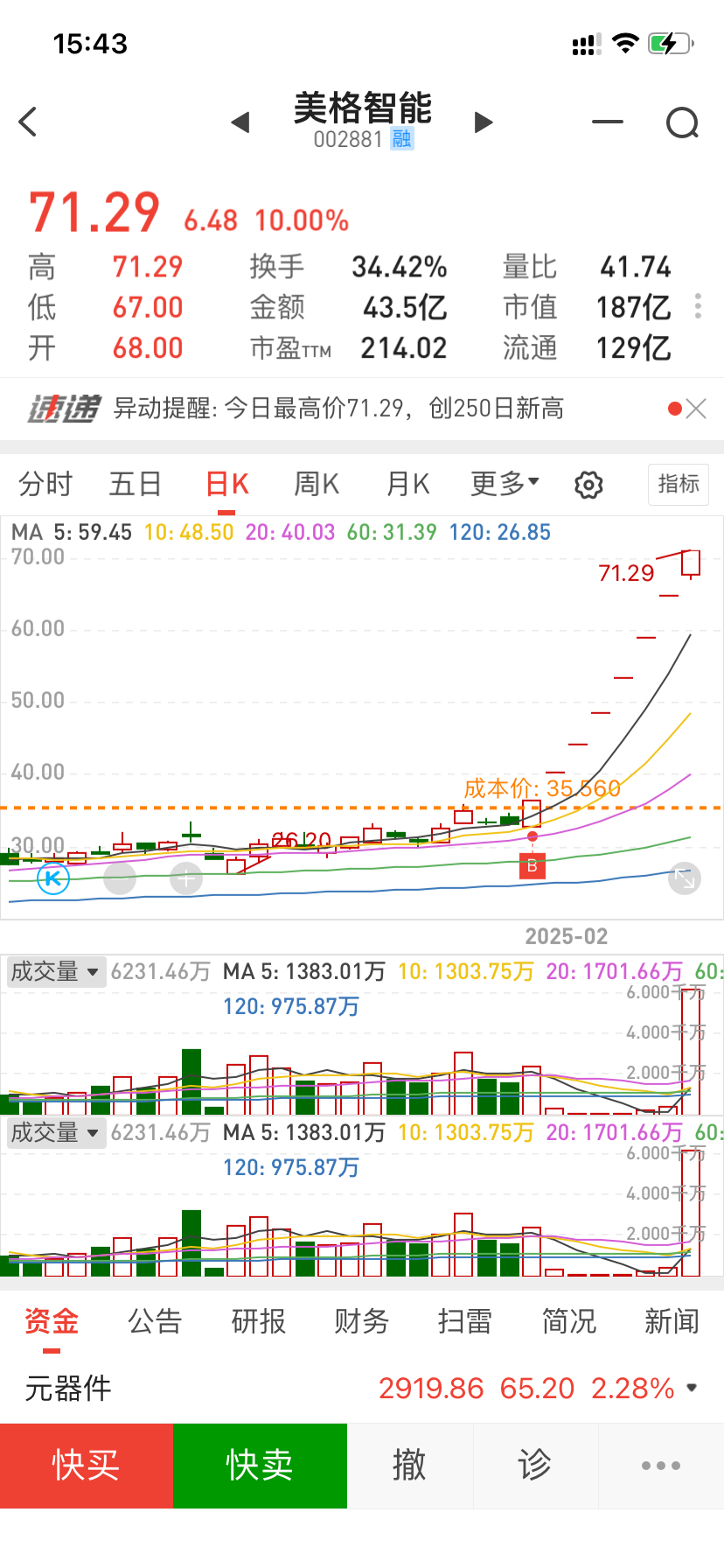Tap the stock name 美格智能

(x=363, y=108)
